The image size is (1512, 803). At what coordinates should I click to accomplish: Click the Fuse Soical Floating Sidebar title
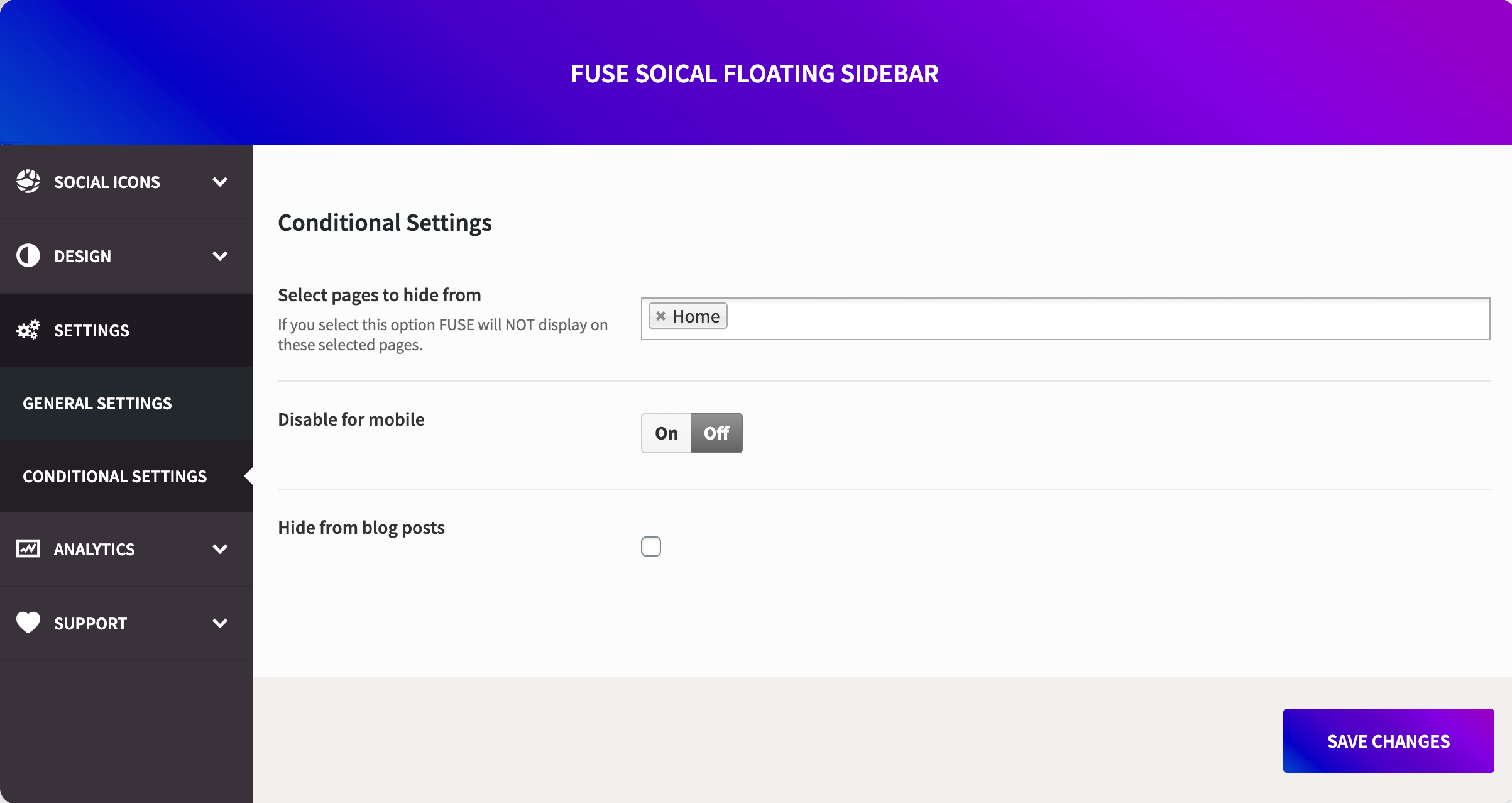coord(755,74)
